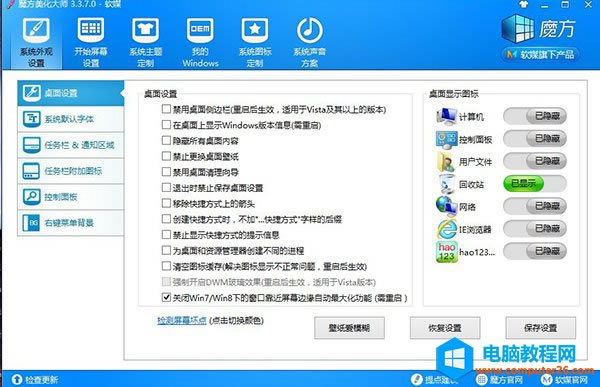
Task: Click the 回收站 recycle bin icon
Action: tap(447, 184)
